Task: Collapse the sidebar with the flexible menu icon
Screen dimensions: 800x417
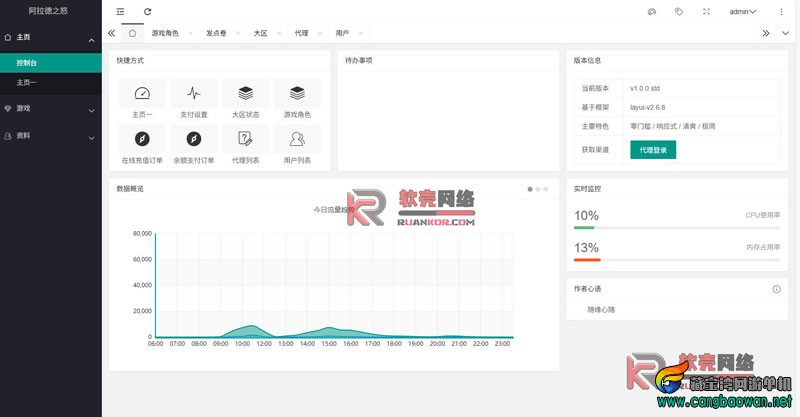Action: tap(120, 12)
